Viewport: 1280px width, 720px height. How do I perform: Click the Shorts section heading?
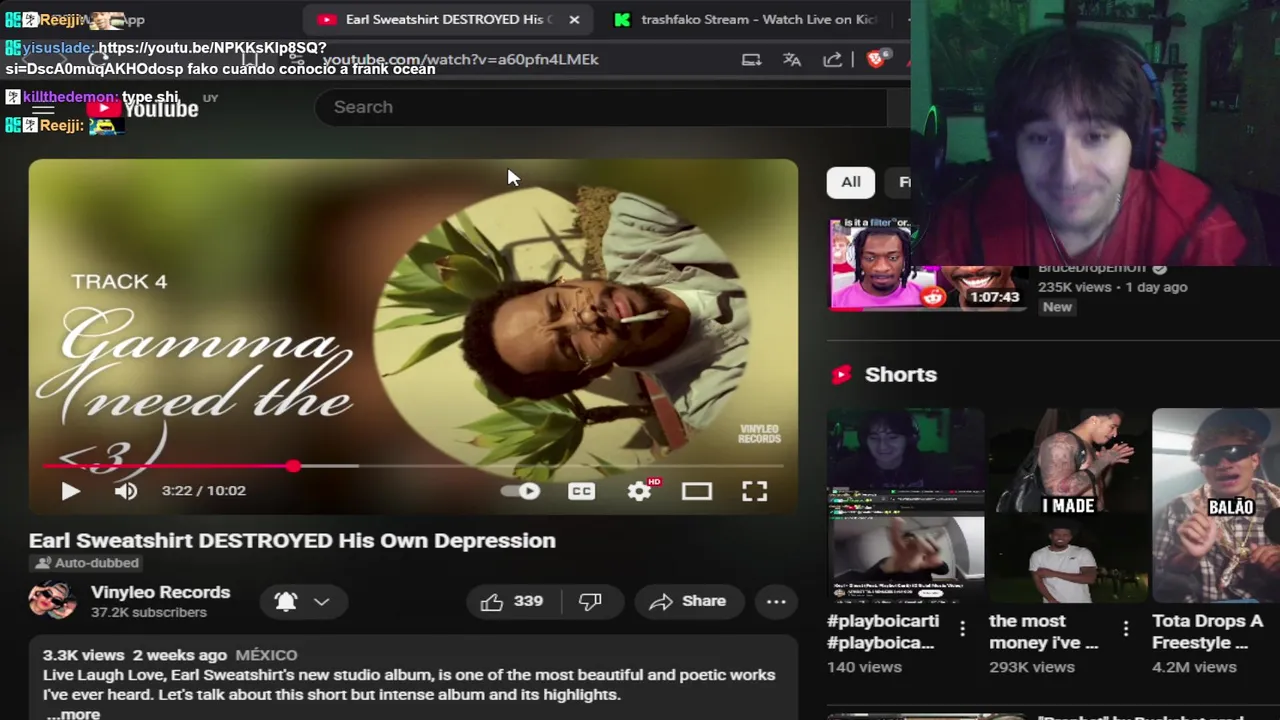click(901, 374)
